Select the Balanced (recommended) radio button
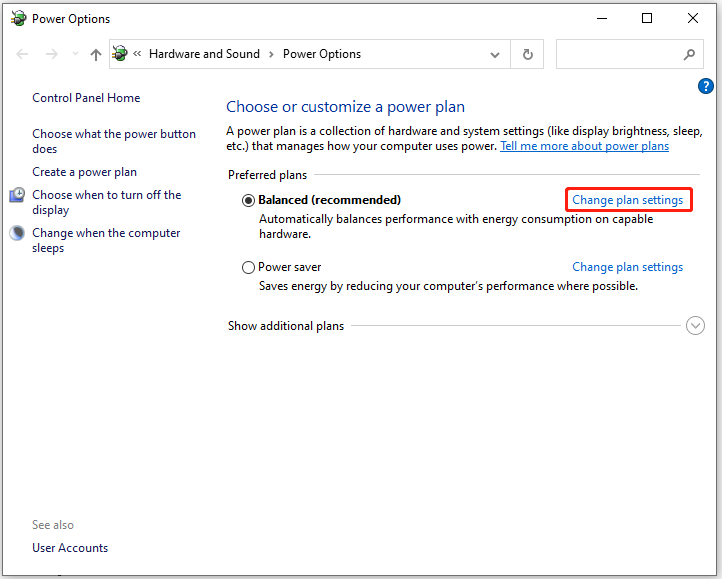The height and width of the screenshot is (579, 722). (248, 200)
